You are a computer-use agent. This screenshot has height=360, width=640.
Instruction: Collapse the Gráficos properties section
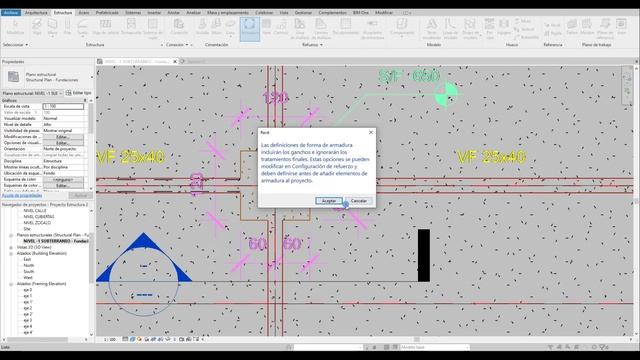coord(85,100)
